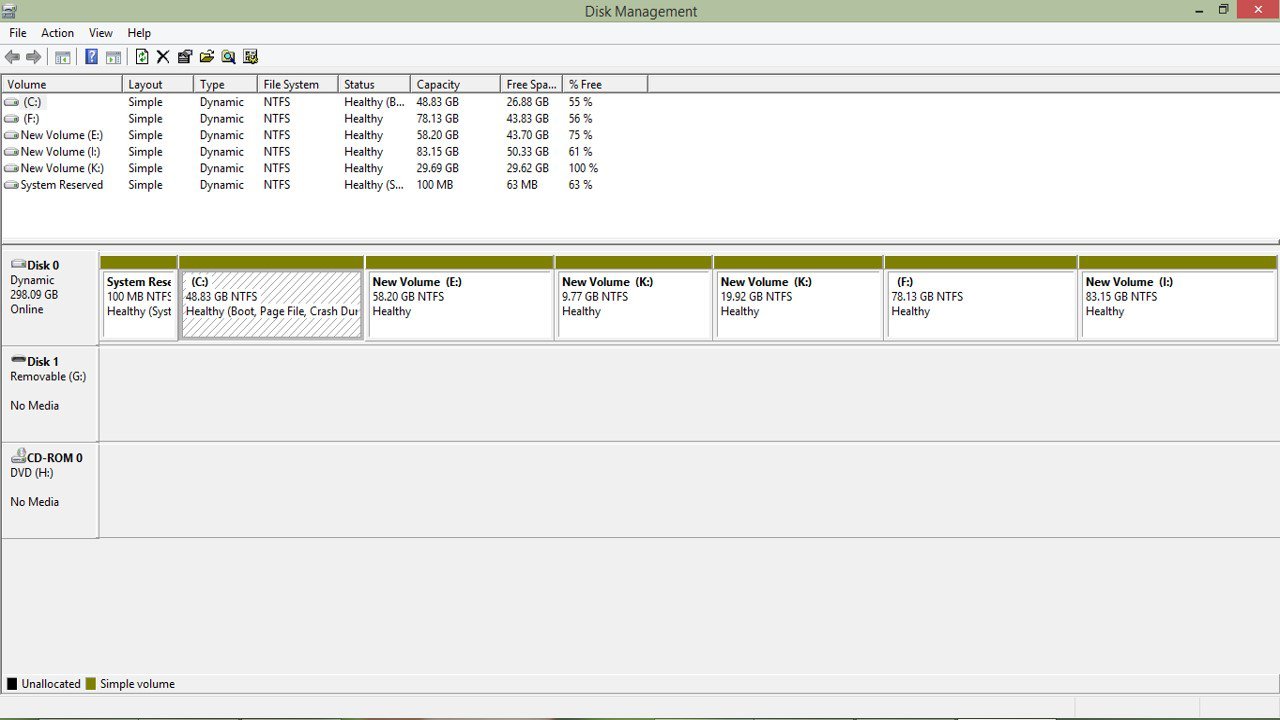Click the Settings icon at toolbar end
Screen dimensions: 1280x720
tap(251, 57)
